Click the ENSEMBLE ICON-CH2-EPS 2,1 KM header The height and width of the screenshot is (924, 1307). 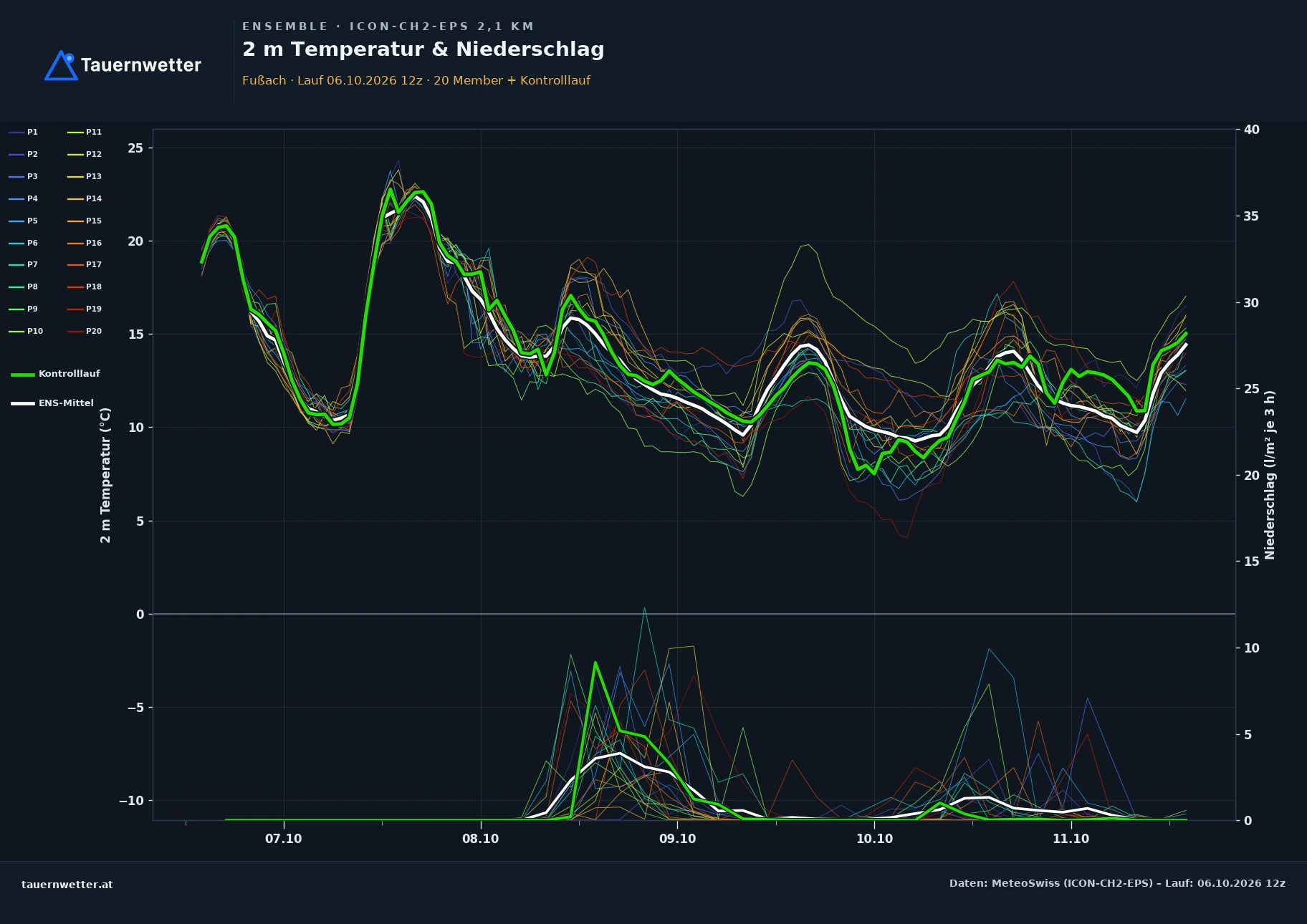tap(388, 27)
